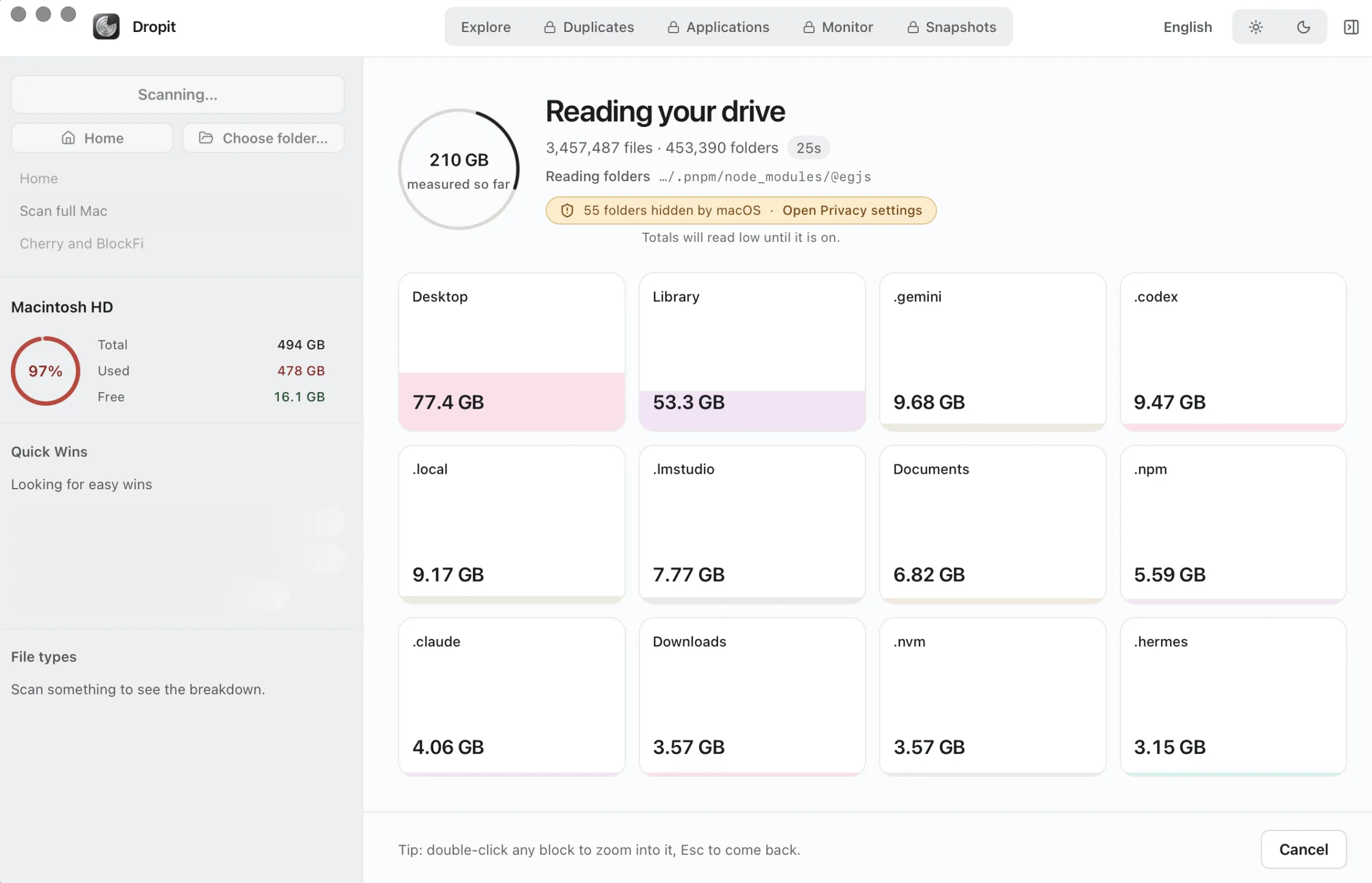Select the .gemini folder block

tap(992, 352)
